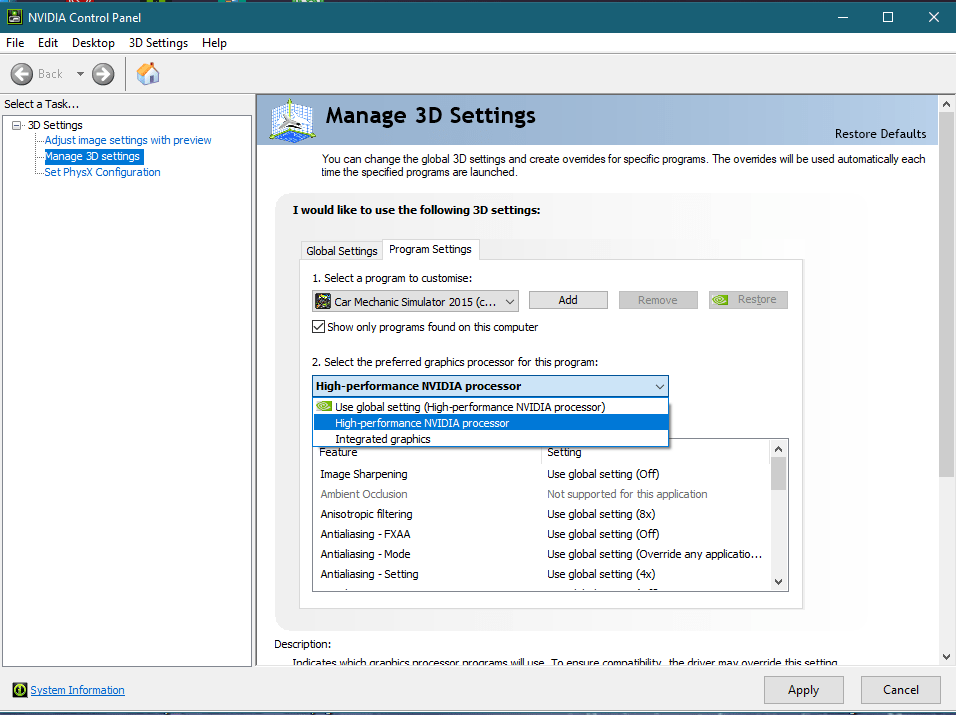Click Ambient Occlusion feature row
This screenshot has width=956, height=715.
click(x=541, y=494)
